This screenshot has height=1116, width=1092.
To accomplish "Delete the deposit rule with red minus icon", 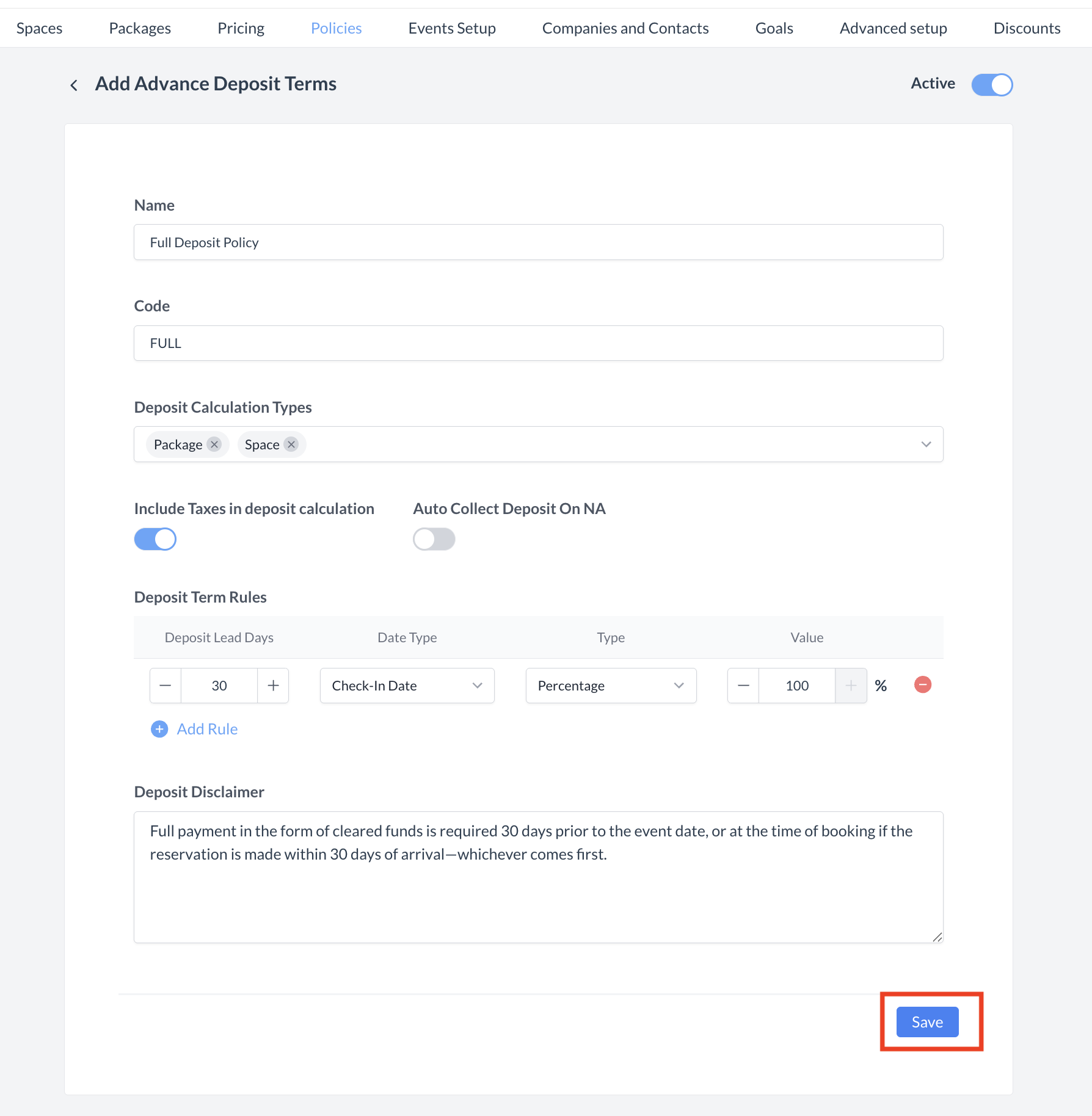I will 922,685.
